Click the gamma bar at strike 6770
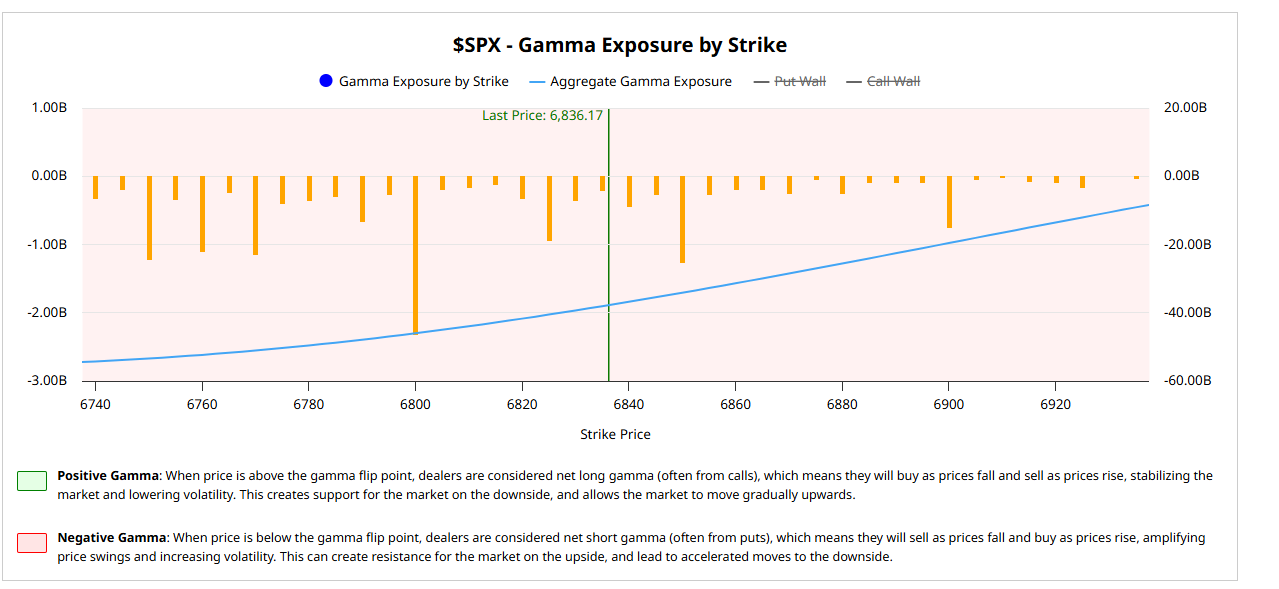1279x589 pixels. tap(255, 215)
